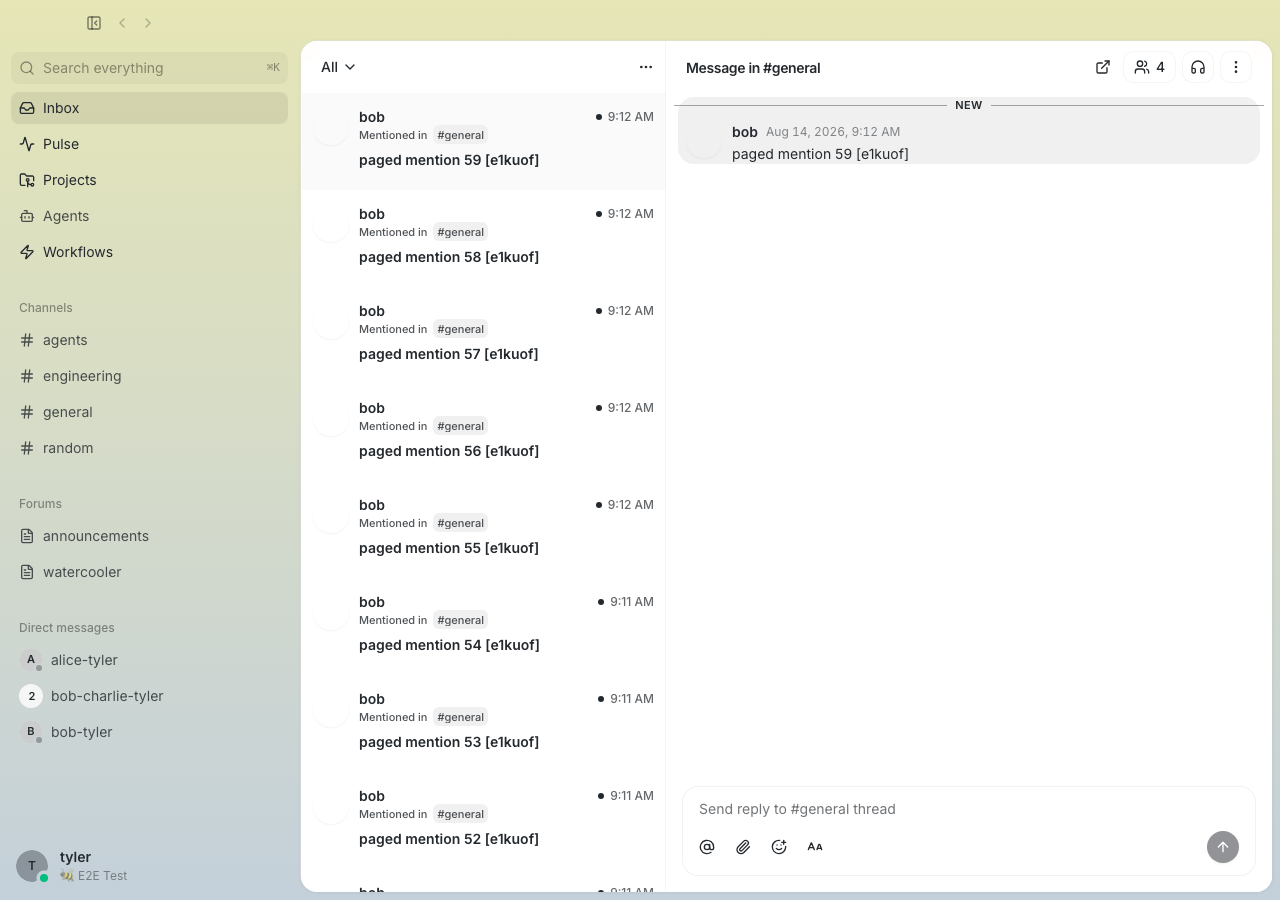1280x900 pixels.
Task: Select the paged mention 55 notification
Action: click(483, 529)
